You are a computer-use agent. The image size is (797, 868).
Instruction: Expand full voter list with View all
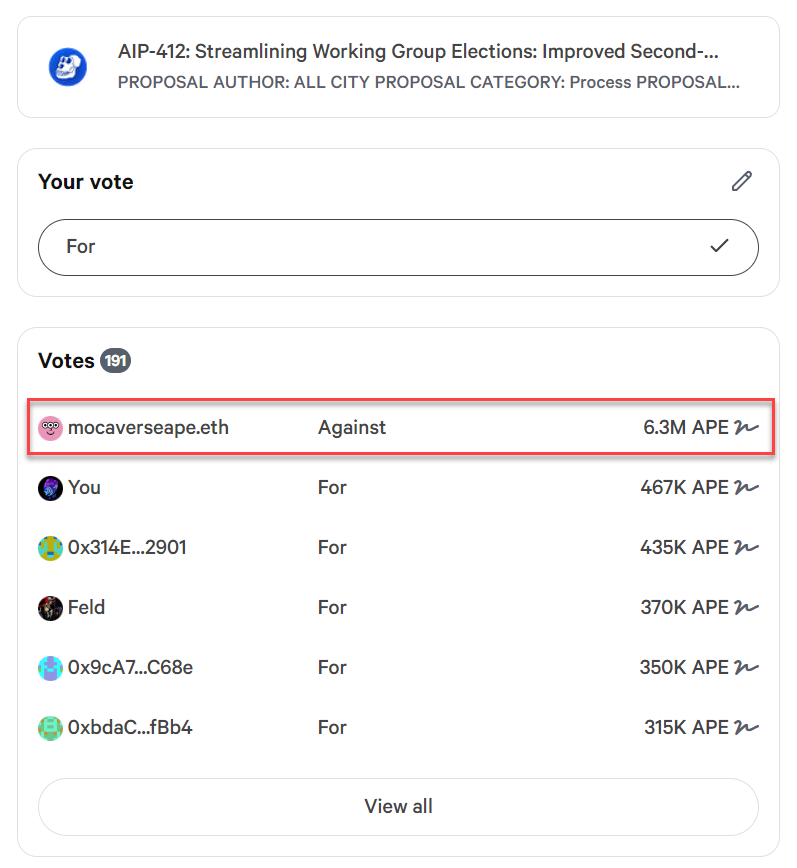coord(398,807)
